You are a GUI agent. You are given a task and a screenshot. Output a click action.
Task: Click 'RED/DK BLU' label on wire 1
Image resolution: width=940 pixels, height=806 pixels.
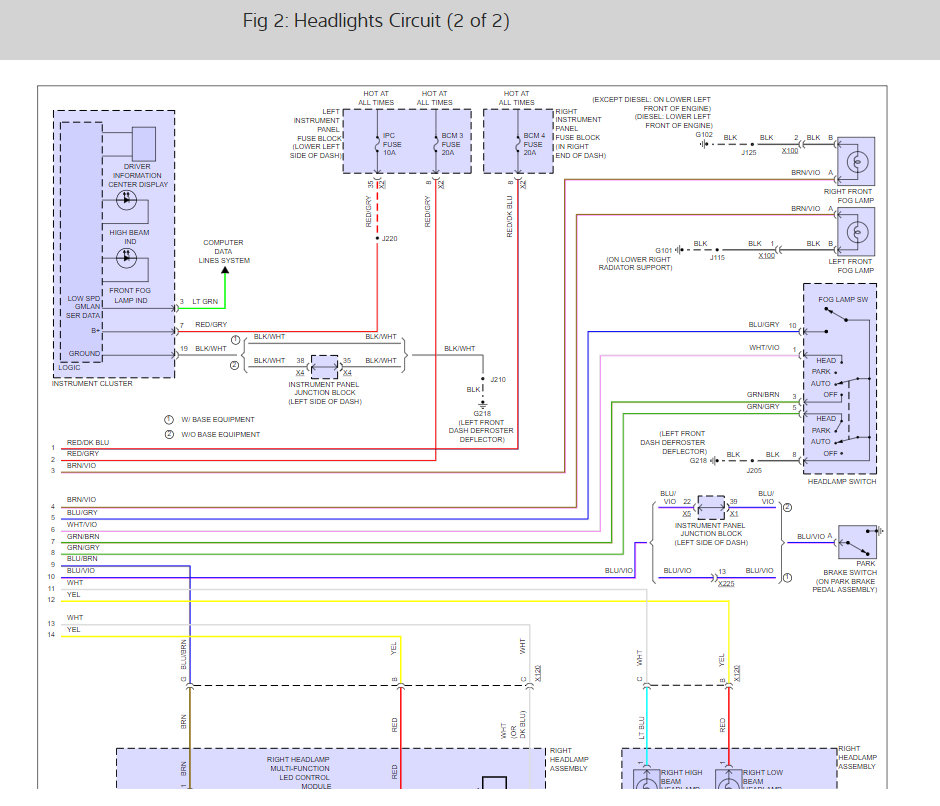[88, 443]
